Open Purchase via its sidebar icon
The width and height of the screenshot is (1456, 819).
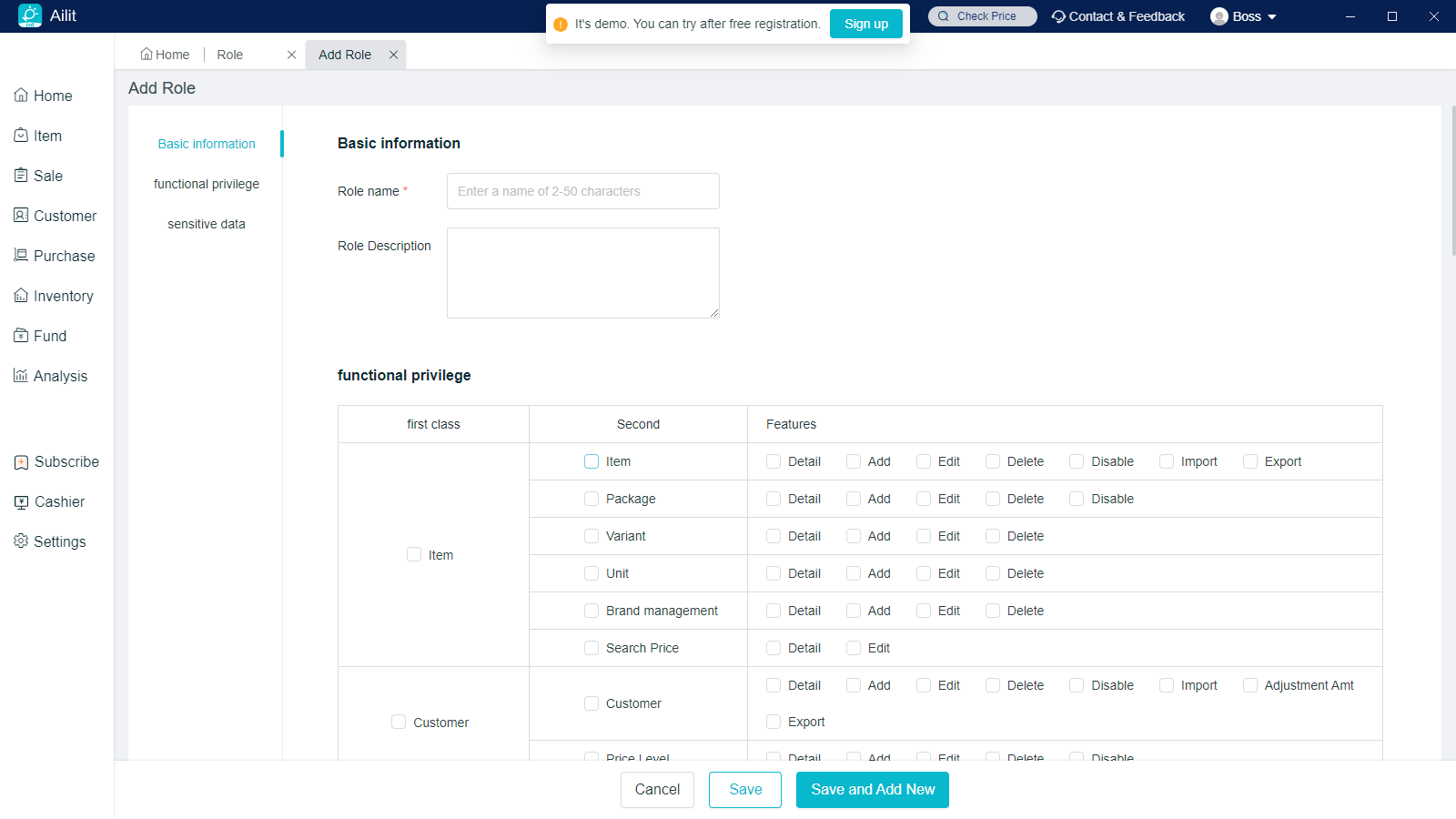click(21, 256)
